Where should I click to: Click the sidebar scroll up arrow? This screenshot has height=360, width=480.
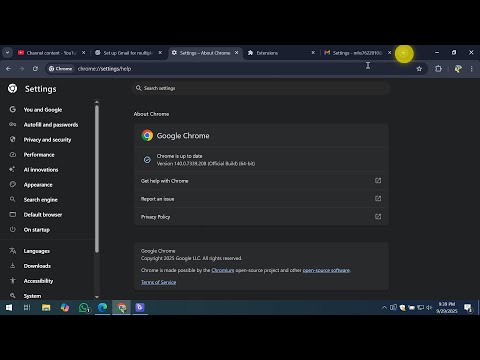pyautogui.click(x=97, y=102)
